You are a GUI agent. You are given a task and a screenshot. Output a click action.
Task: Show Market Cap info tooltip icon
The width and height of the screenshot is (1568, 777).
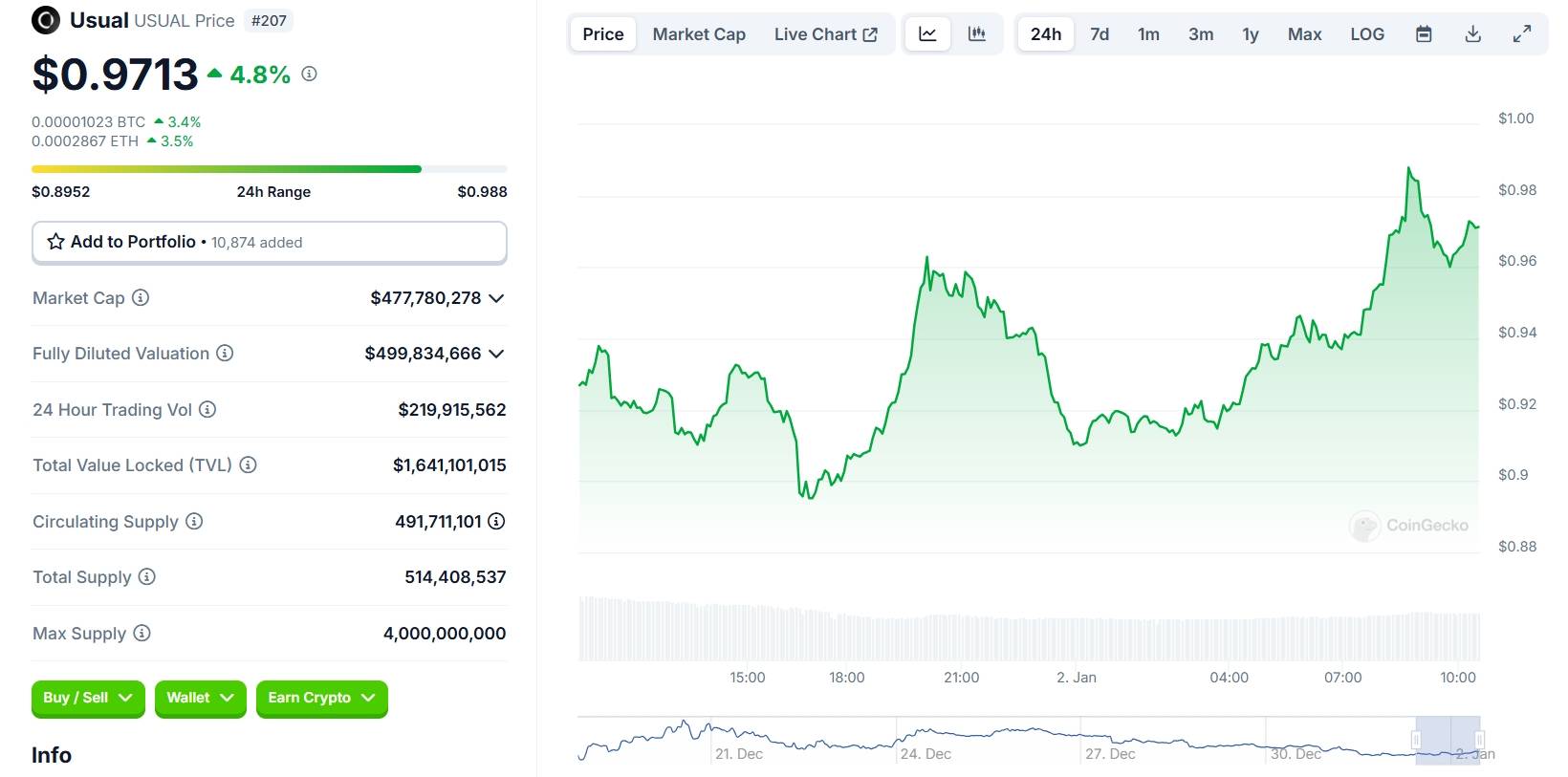click(141, 297)
